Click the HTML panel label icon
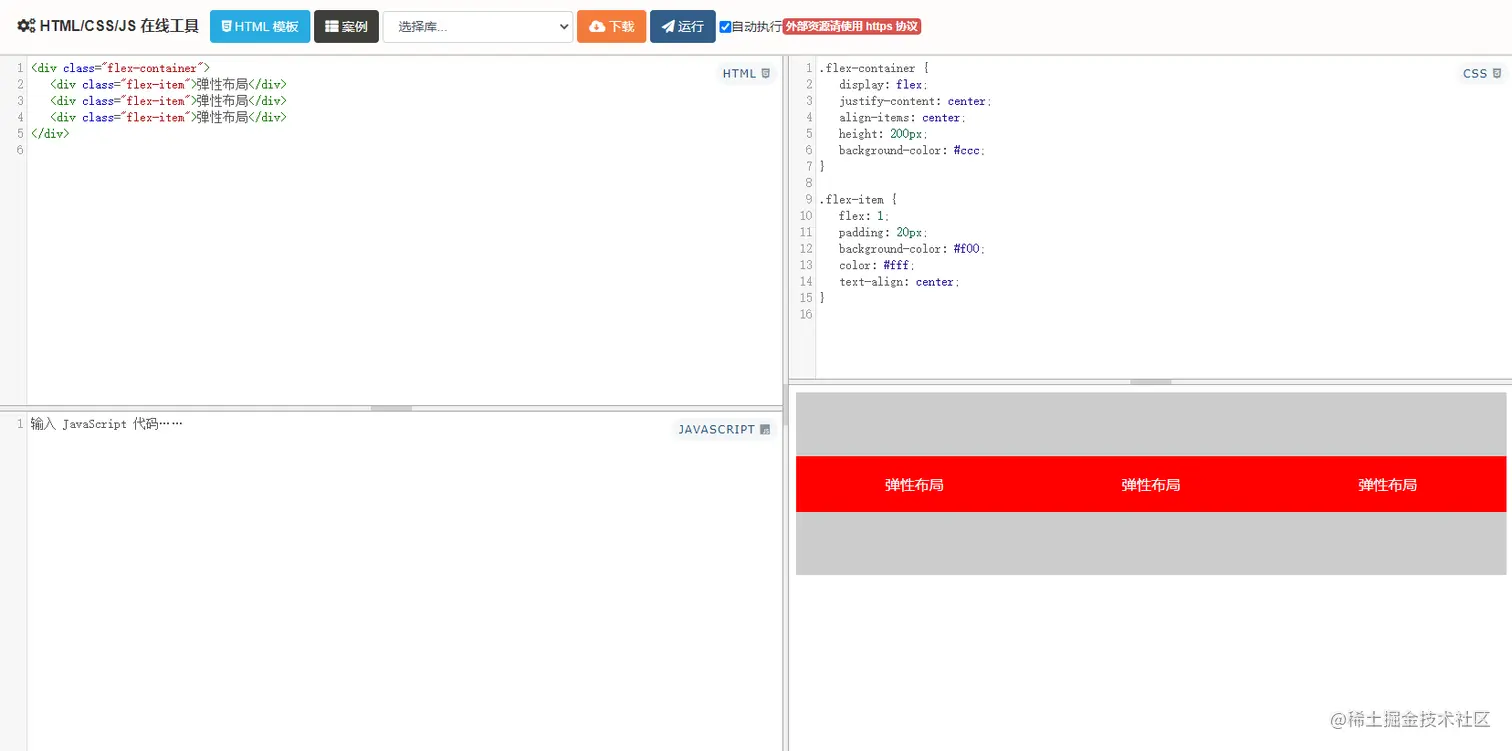 tap(766, 73)
